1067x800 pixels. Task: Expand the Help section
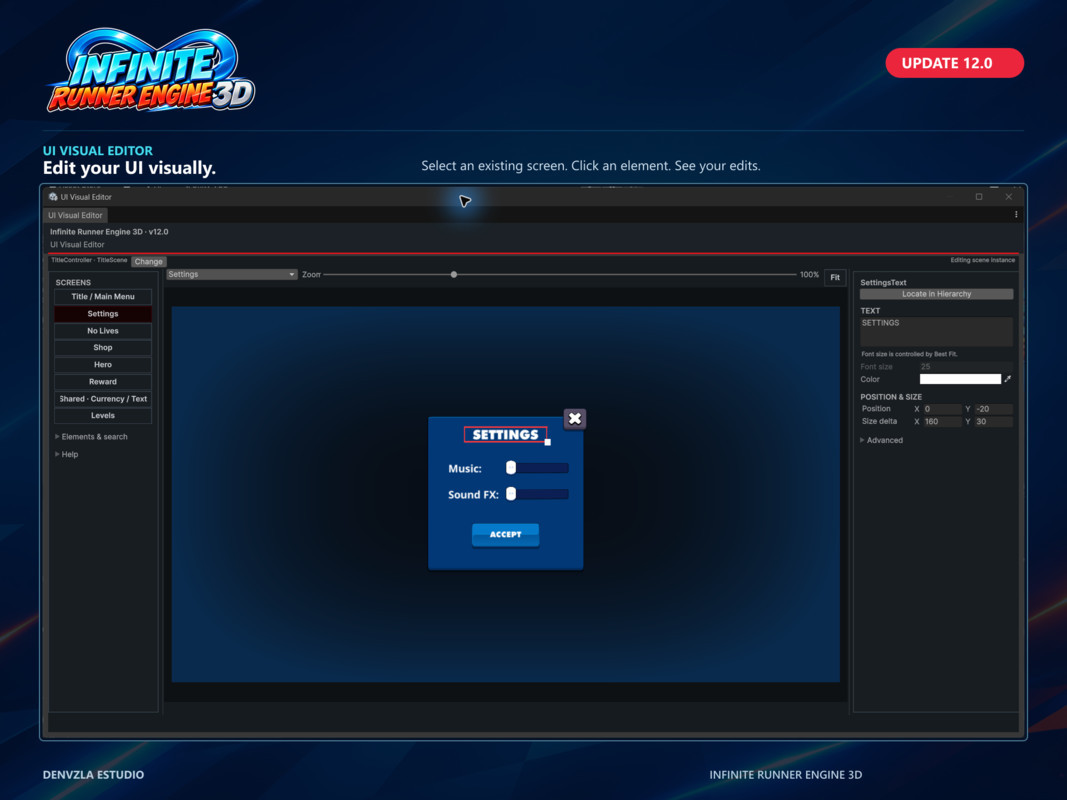pyautogui.click(x=67, y=454)
